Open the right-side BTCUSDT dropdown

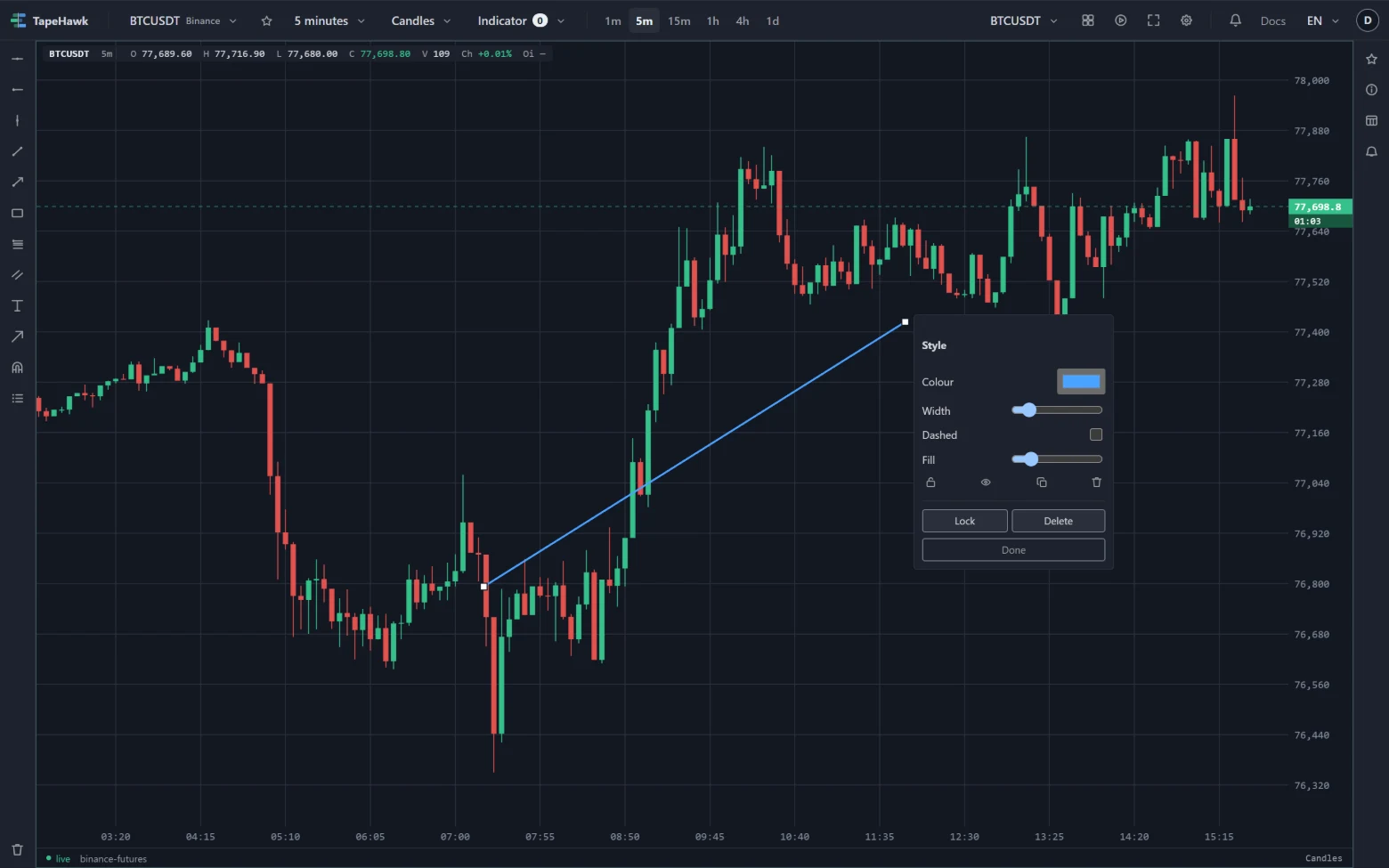(x=1024, y=20)
